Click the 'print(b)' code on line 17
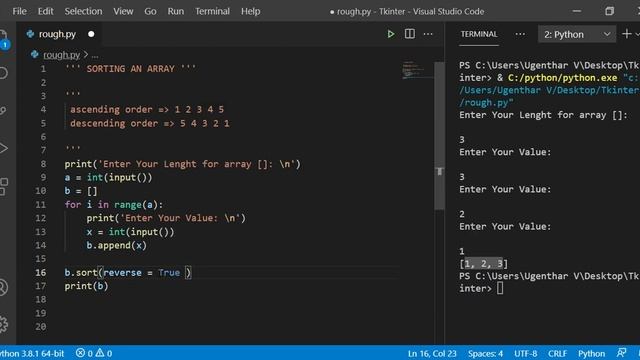 [x=87, y=286]
